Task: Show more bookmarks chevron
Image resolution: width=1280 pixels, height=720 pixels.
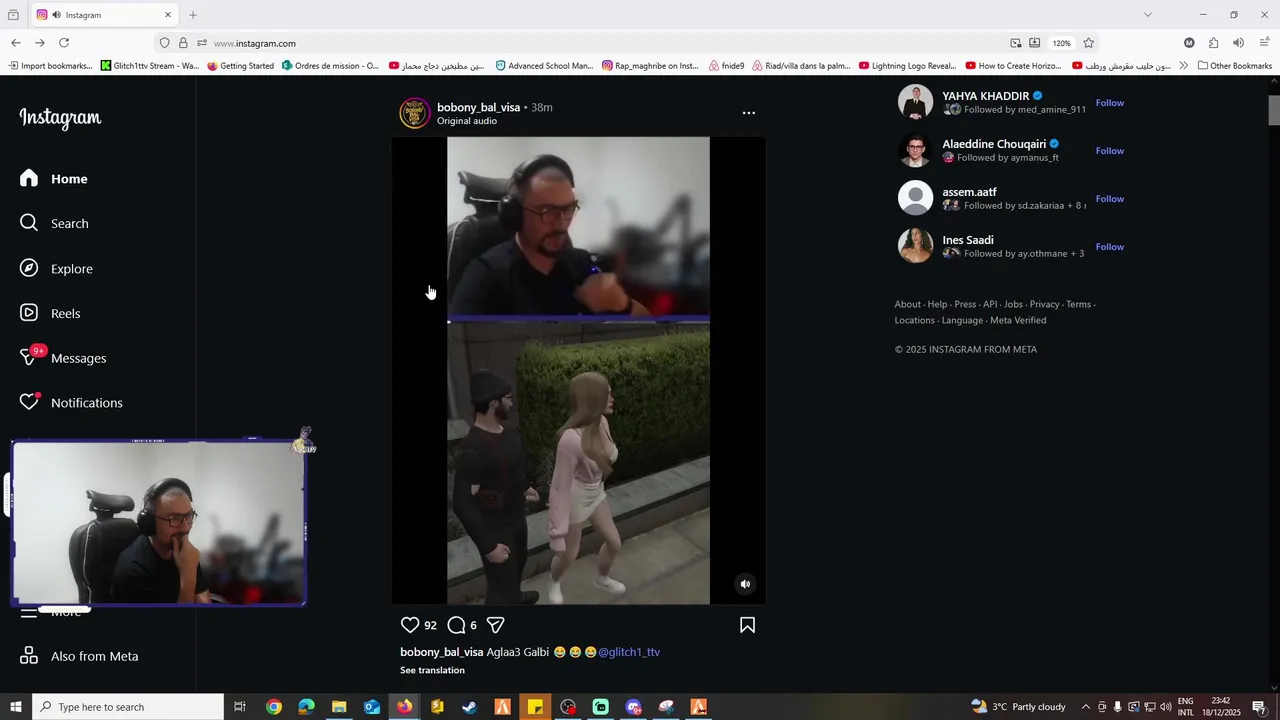Action: (x=1183, y=66)
